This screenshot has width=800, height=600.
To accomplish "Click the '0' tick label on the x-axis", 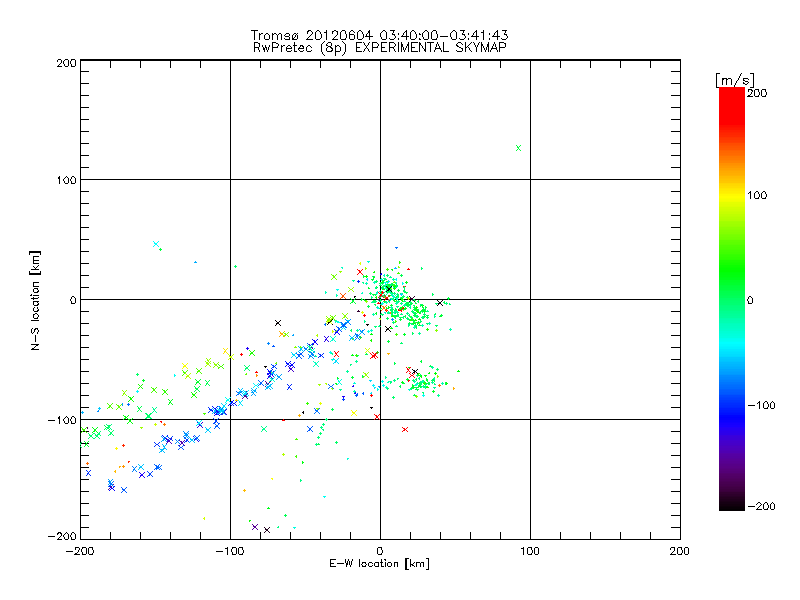I will [x=380, y=551].
